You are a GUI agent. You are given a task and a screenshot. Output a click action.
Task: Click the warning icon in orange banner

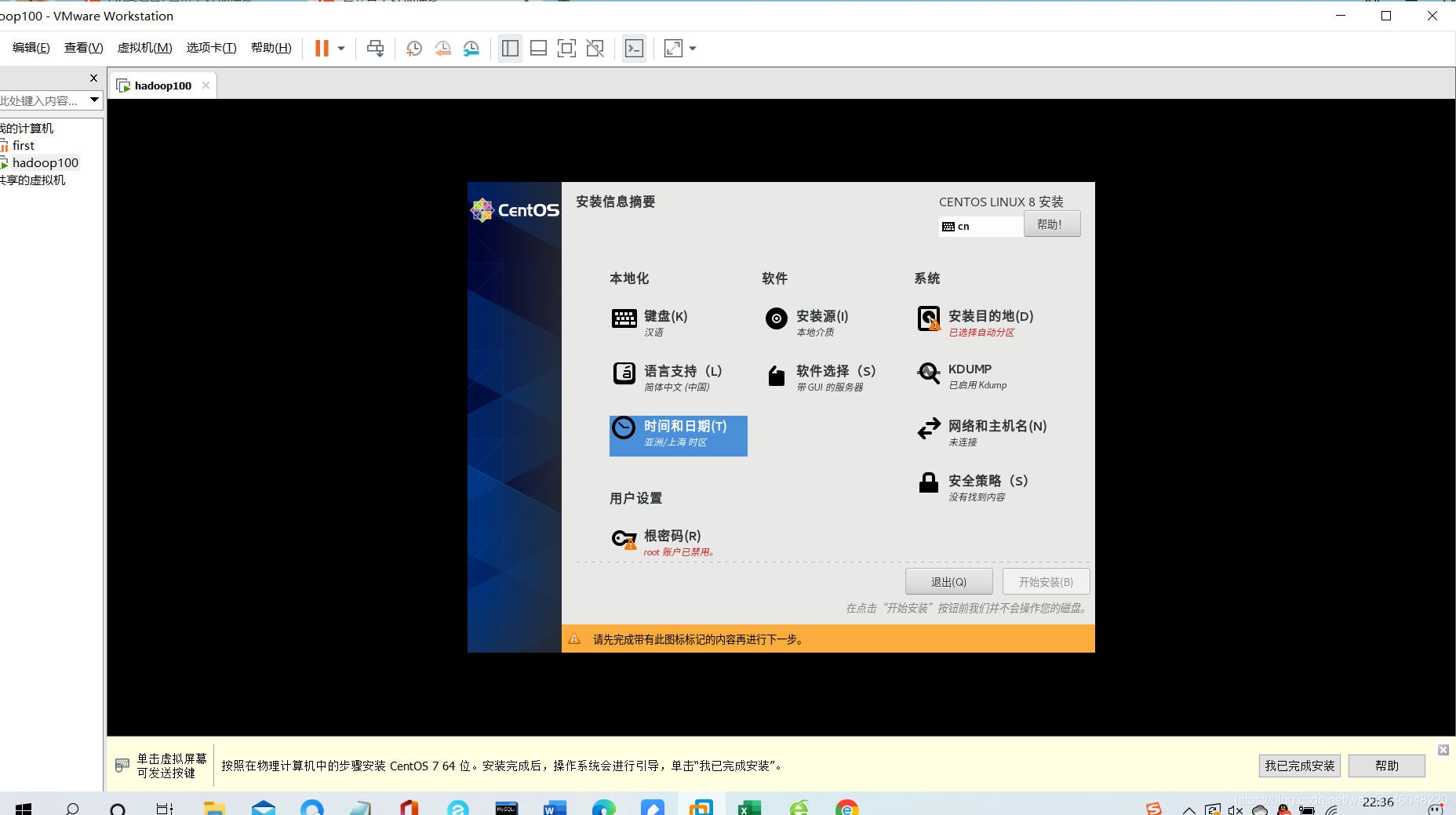point(574,639)
